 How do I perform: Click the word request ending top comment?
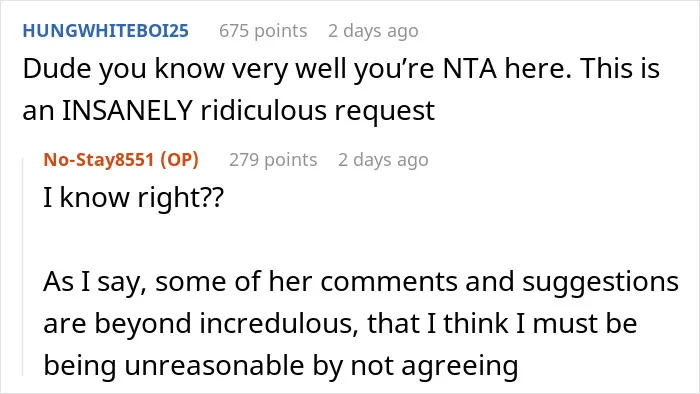tap(384, 112)
